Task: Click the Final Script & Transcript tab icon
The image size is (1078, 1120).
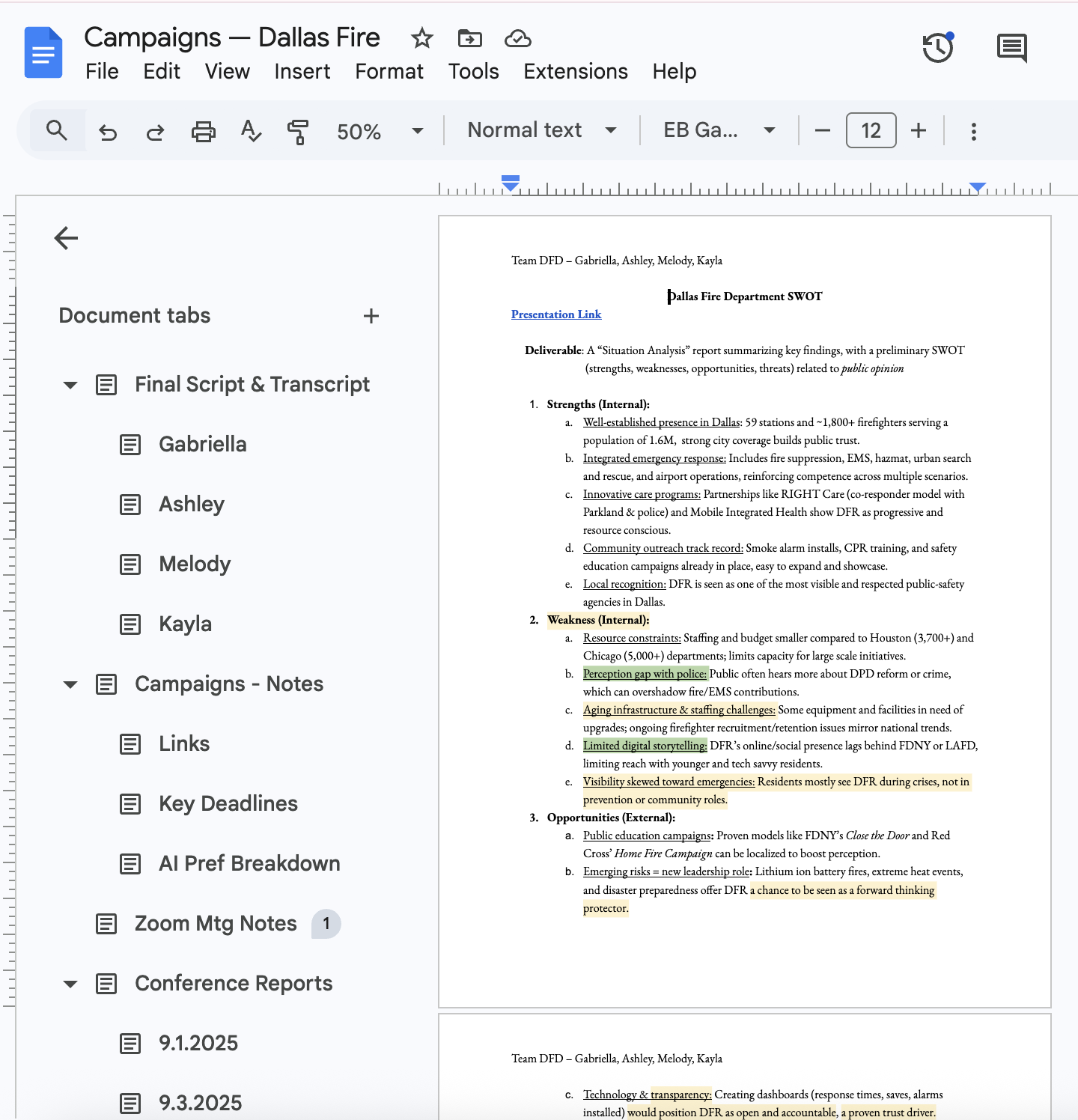Action: tap(106, 385)
